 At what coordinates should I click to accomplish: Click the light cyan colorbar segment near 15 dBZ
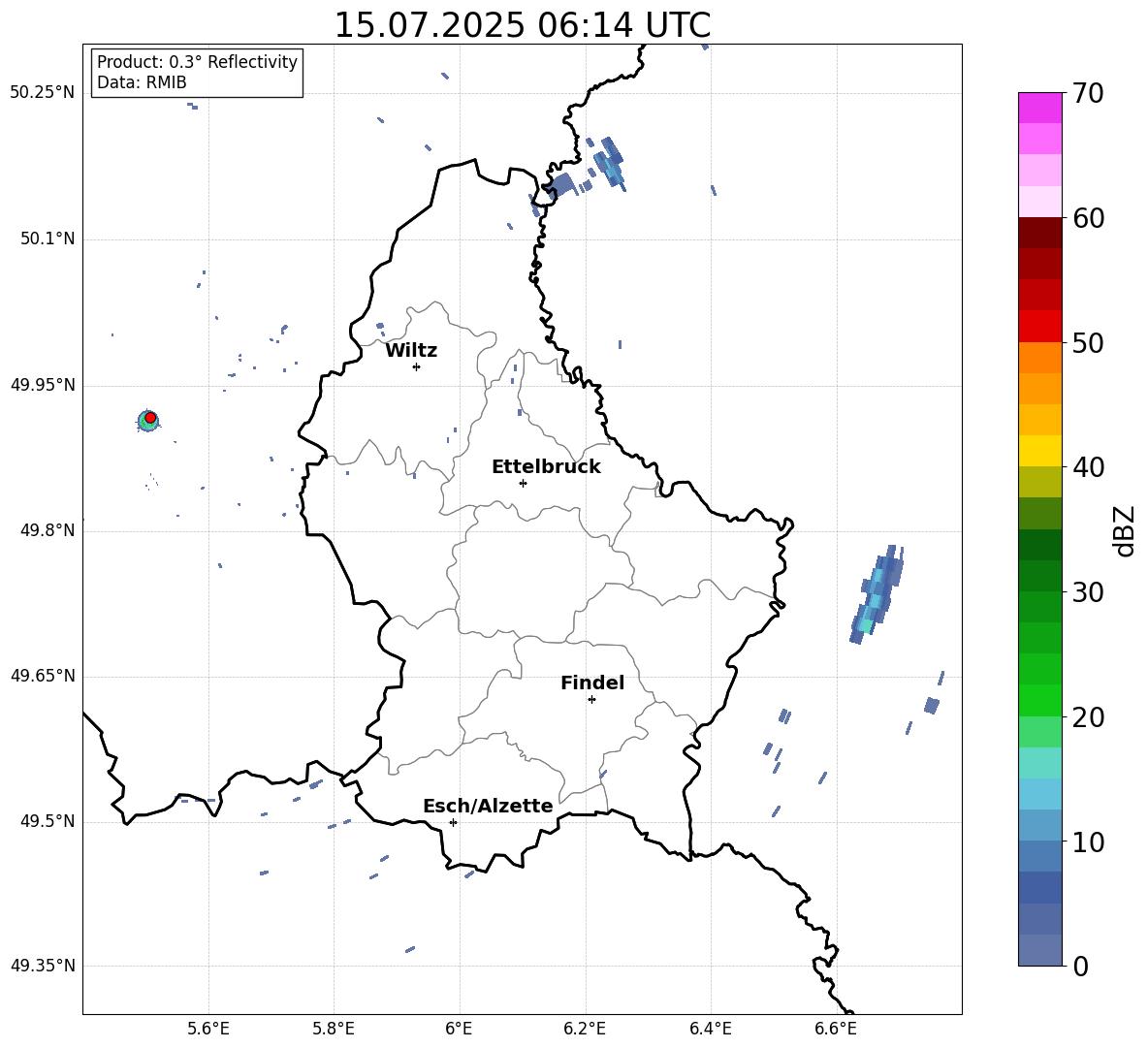coord(1039,763)
